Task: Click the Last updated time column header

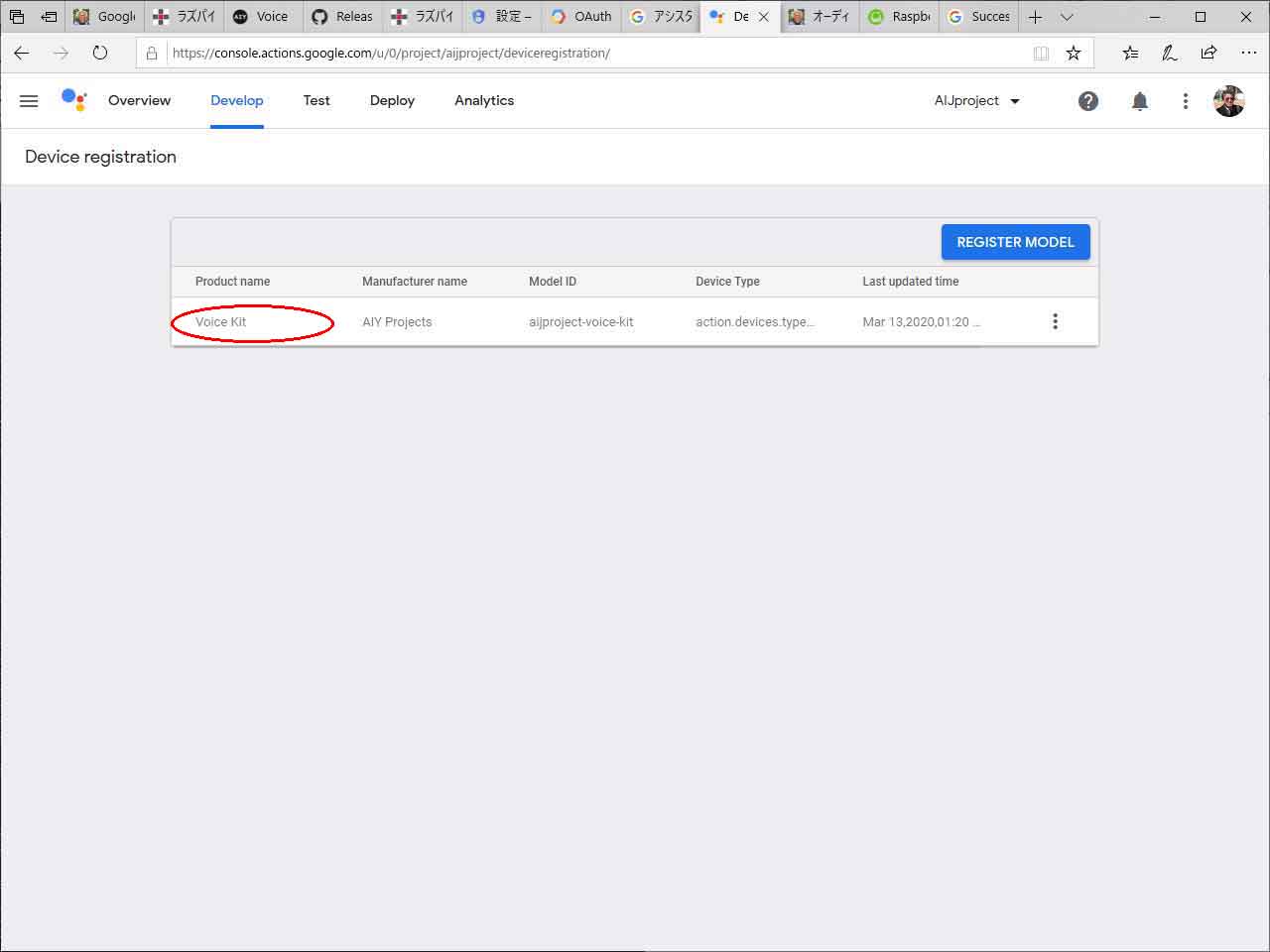Action: [x=911, y=282]
